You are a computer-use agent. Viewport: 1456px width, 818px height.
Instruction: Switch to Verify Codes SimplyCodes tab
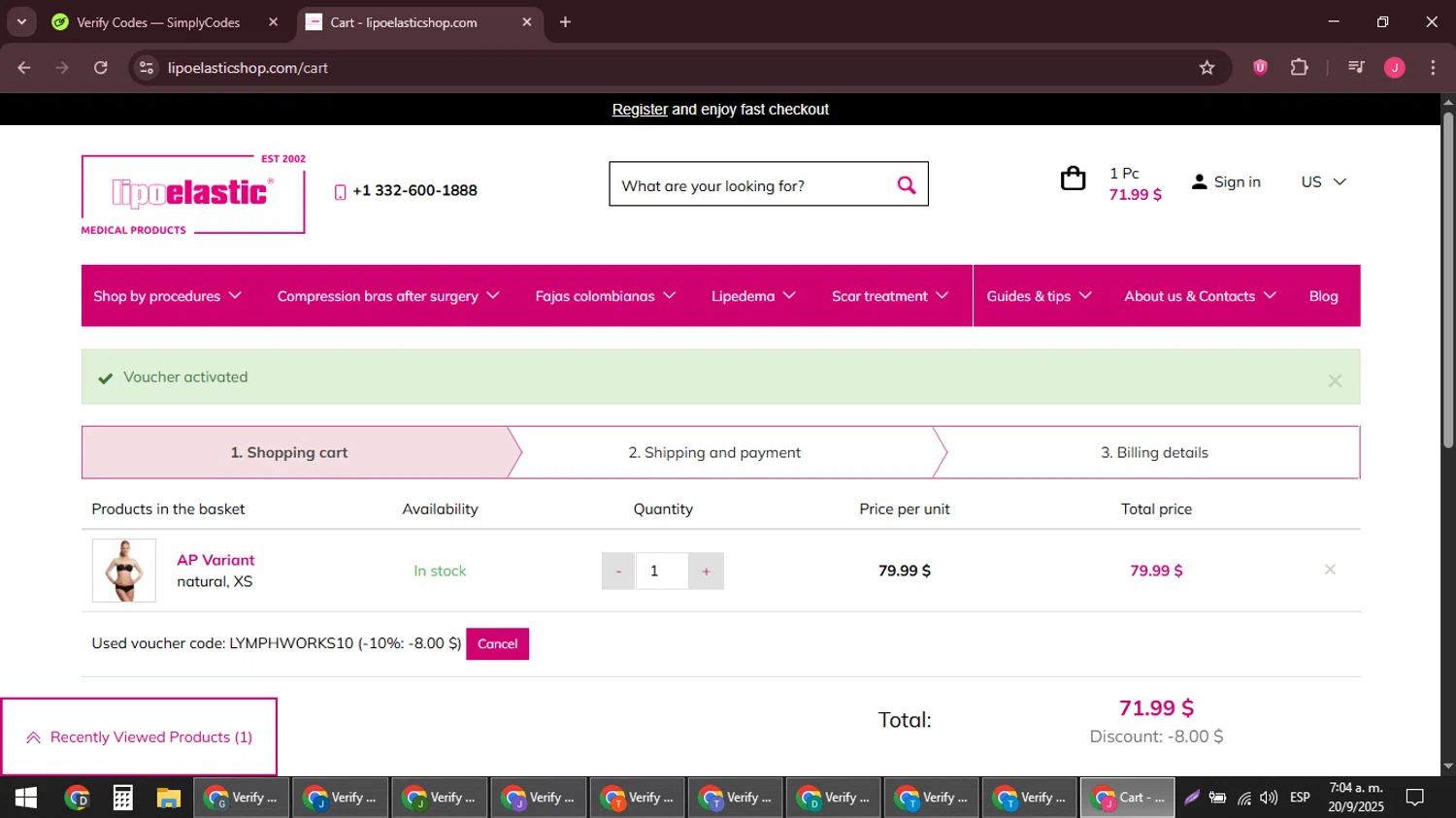click(160, 21)
